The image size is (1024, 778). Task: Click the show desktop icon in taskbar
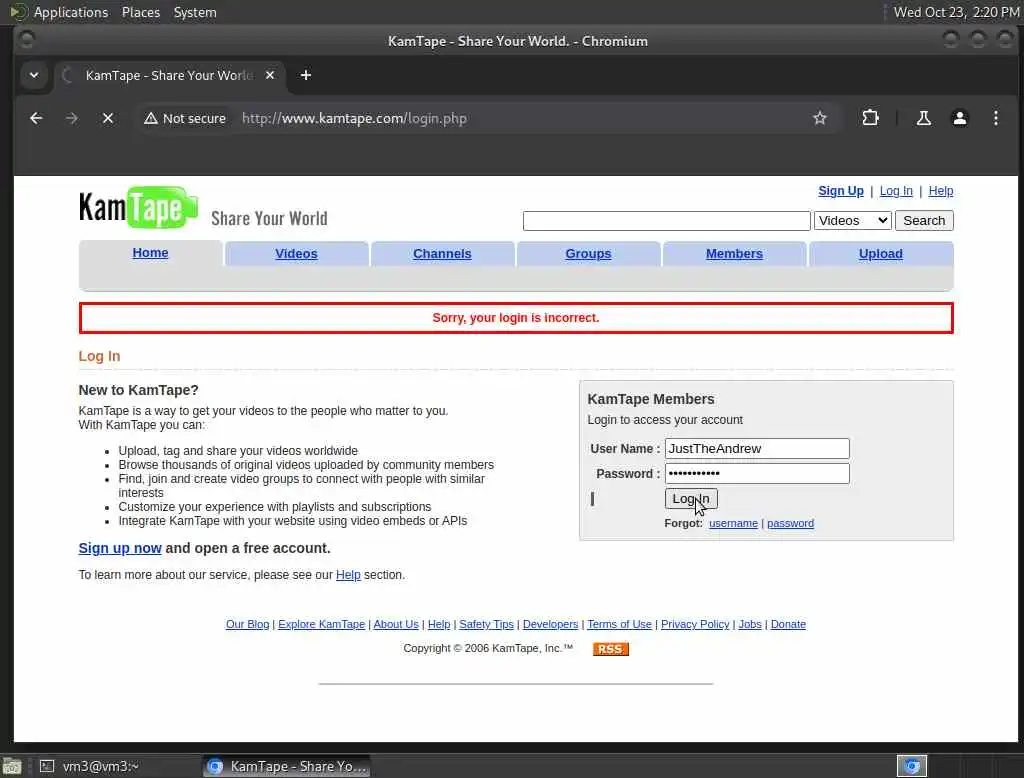12,766
